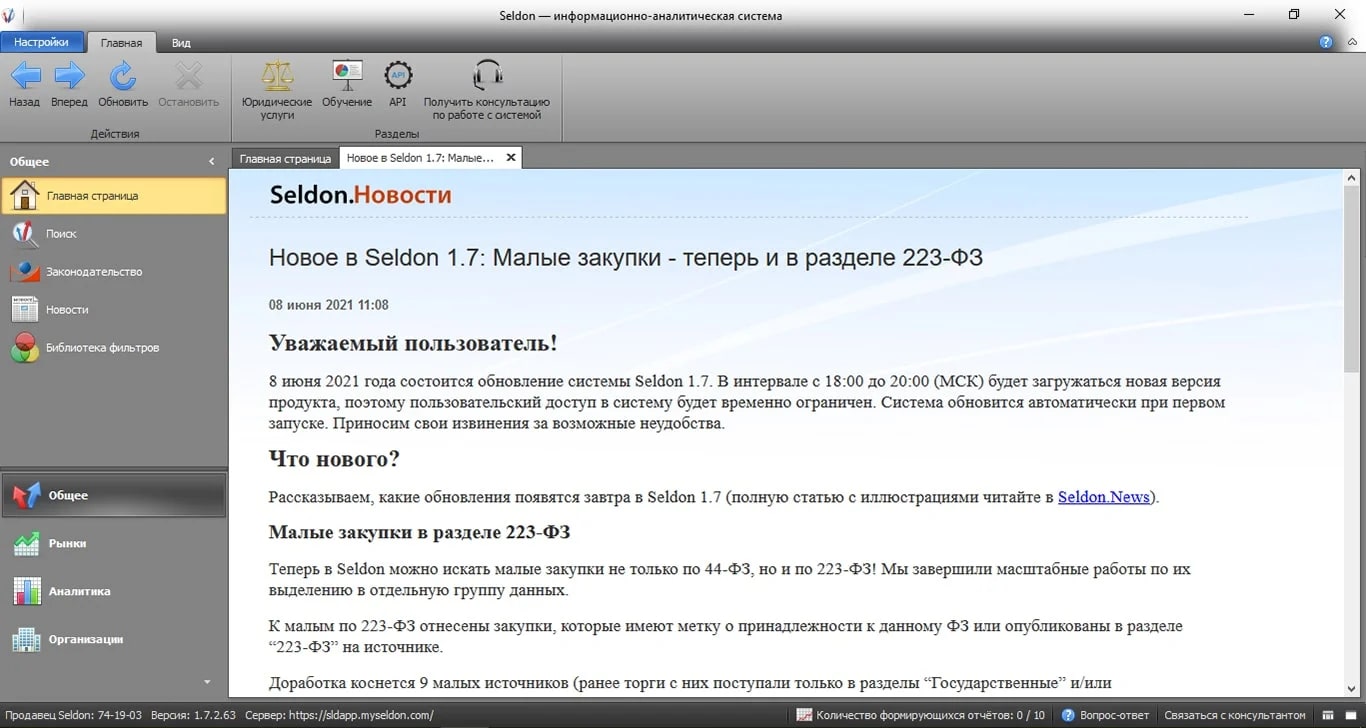Screen dimensions: 1366x728
Task: Click Малые закупки в разделе 223-ФЗ heading
Action: (x=419, y=532)
